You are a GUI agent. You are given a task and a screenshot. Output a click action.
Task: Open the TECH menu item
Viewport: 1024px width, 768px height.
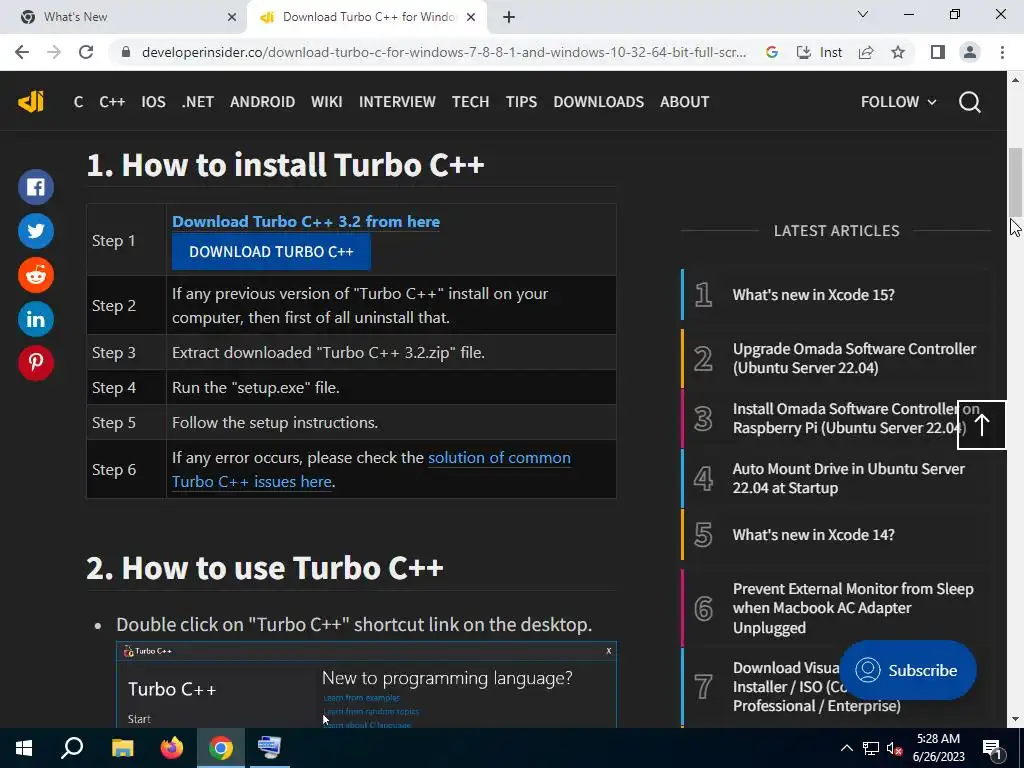coord(470,102)
